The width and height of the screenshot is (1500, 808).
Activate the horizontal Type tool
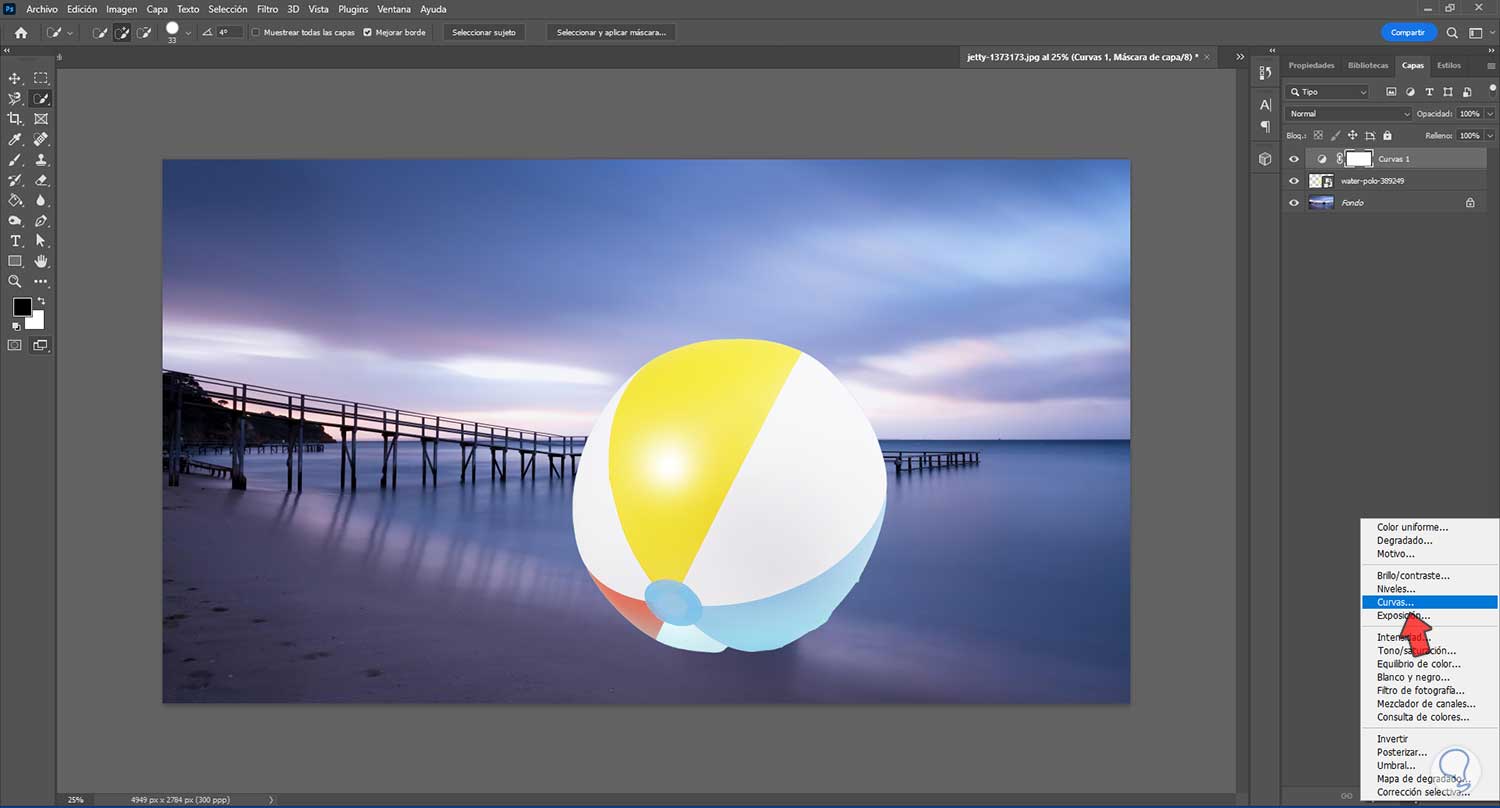pyautogui.click(x=15, y=241)
